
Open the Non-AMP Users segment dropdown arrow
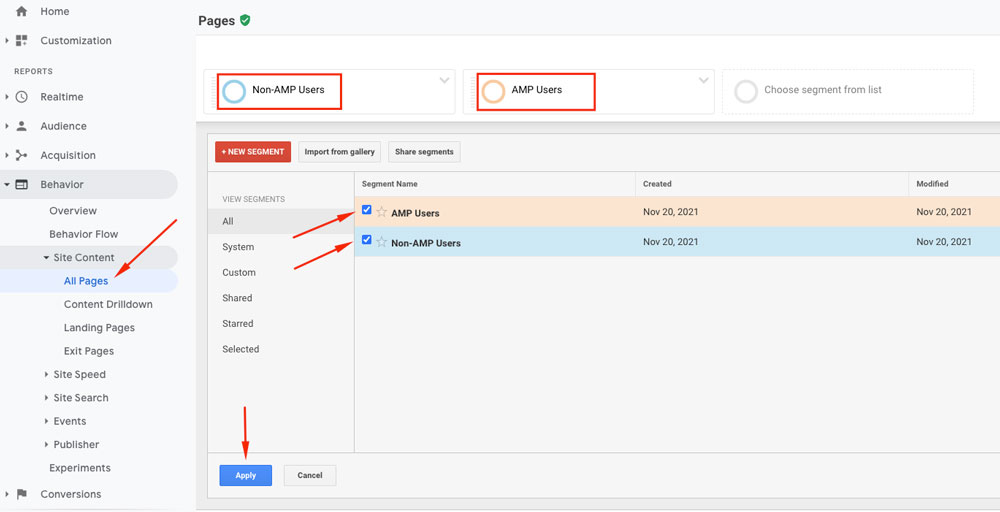[445, 80]
